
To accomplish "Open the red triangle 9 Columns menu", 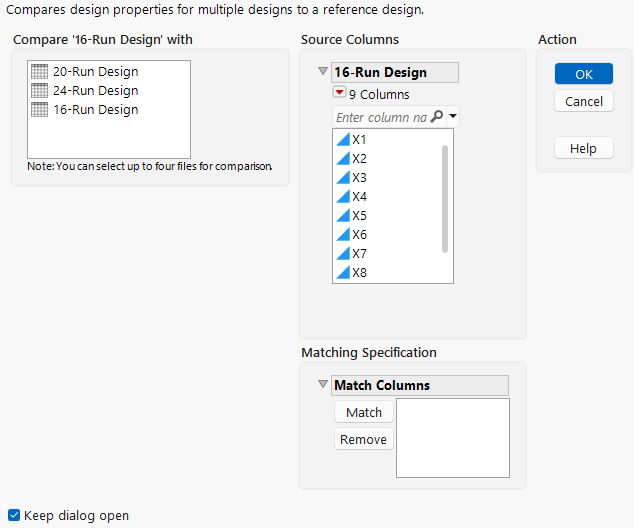I will [x=340, y=95].
